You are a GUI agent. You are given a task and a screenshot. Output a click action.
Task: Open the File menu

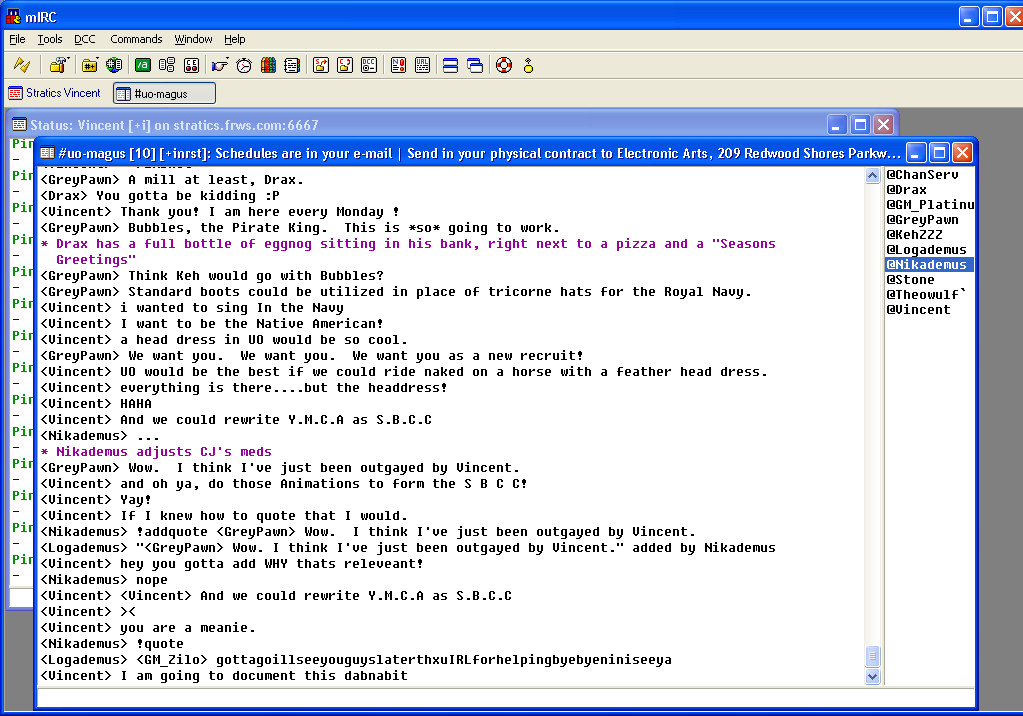click(x=17, y=39)
